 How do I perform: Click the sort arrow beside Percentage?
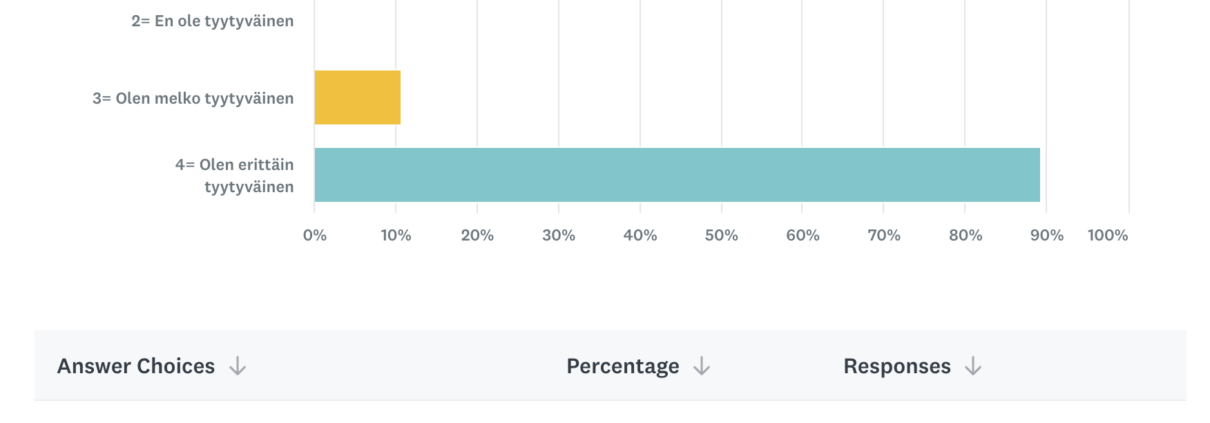[x=701, y=367]
